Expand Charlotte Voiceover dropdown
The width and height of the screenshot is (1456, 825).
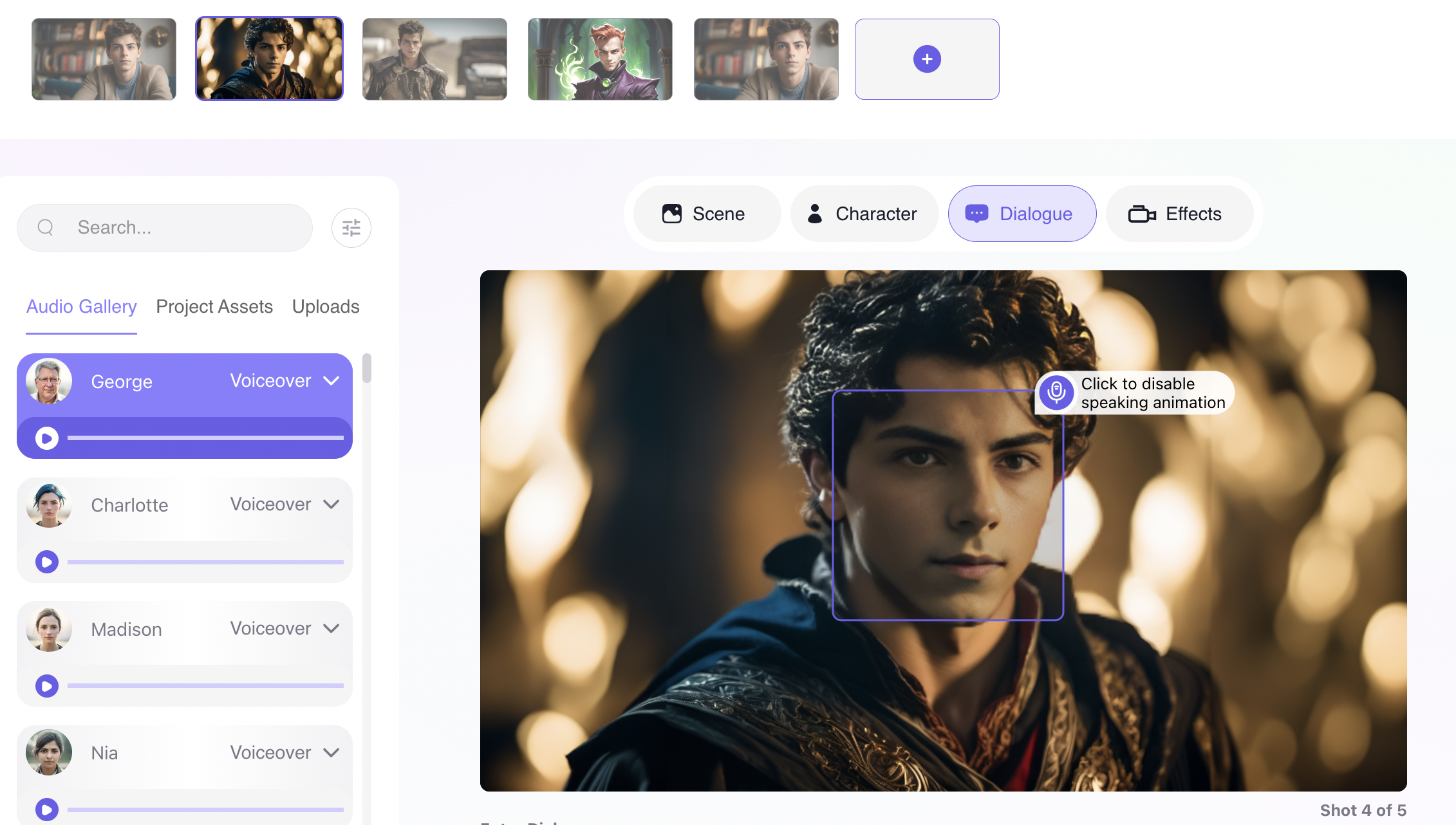331,505
